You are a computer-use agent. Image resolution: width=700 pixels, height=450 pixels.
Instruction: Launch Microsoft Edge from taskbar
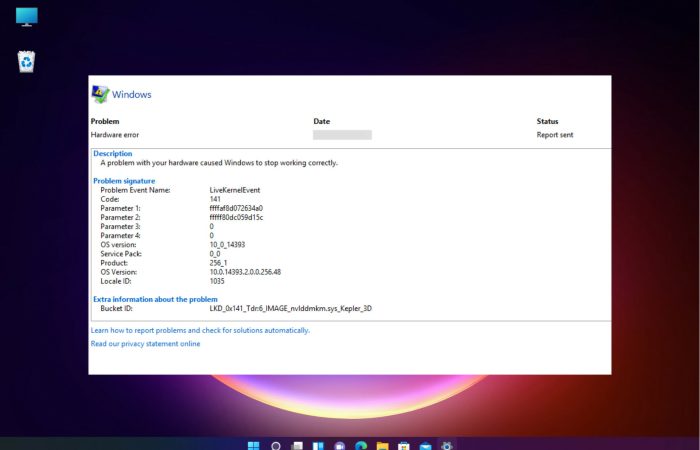pos(361,446)
